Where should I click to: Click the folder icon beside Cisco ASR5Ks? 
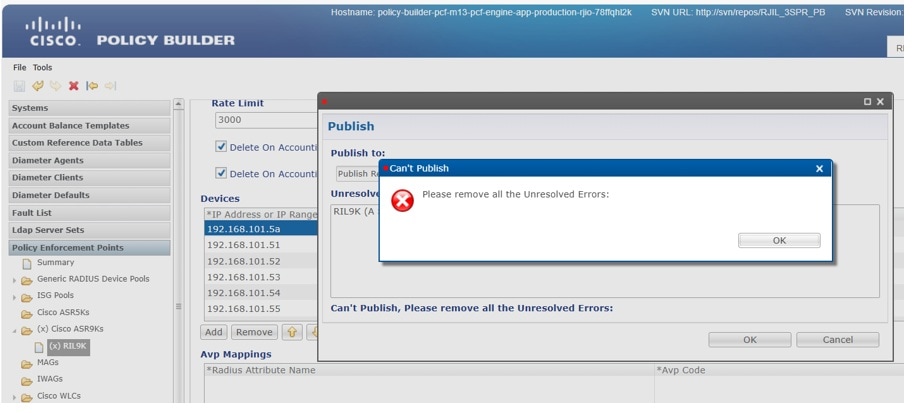click(27, 313)
